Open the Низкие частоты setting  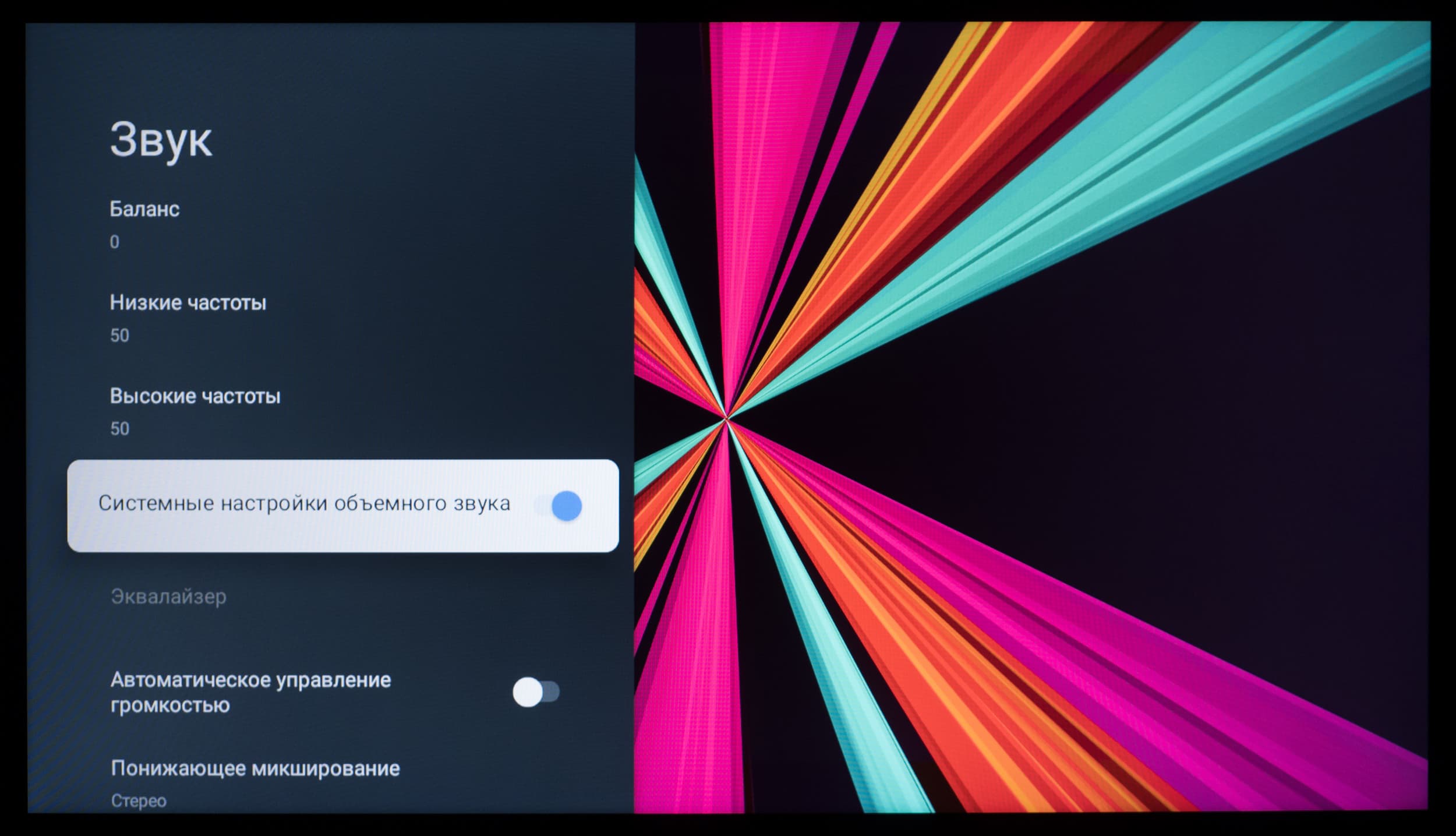[188, 303]
